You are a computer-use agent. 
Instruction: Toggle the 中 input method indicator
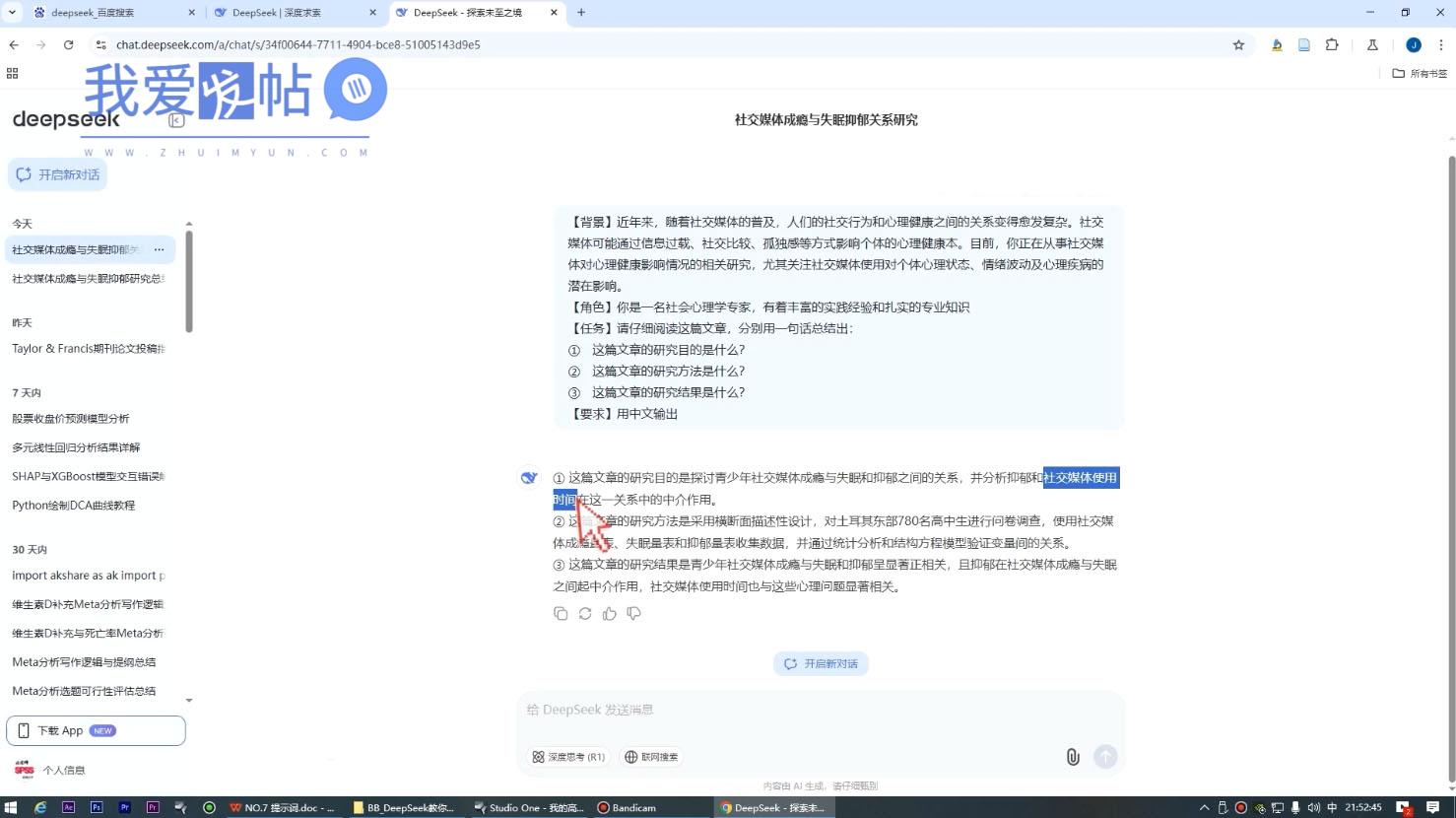coord(1332,807)
